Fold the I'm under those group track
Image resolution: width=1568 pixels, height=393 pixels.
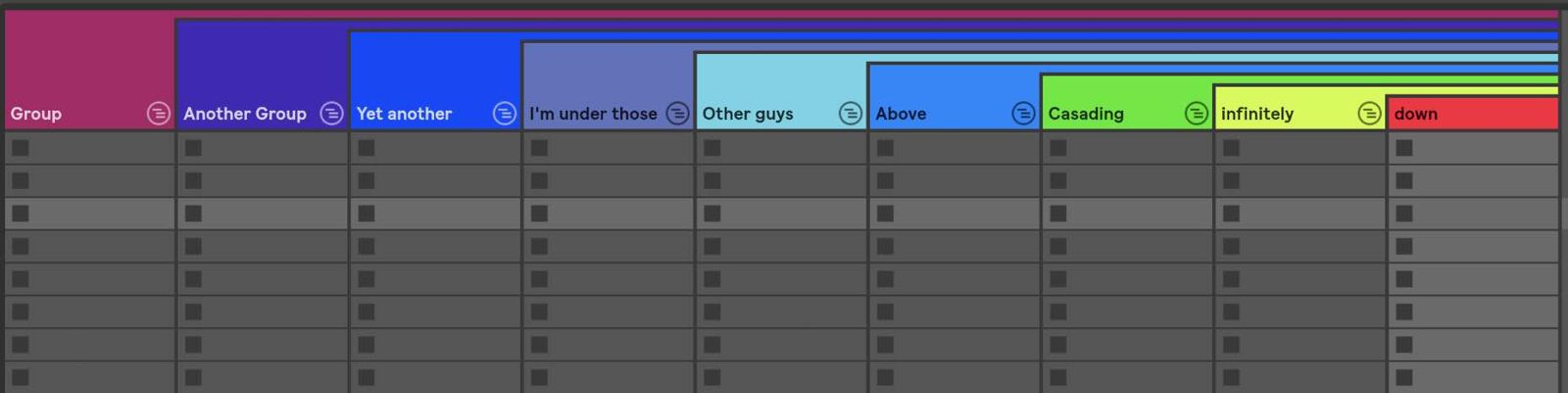pyautogui.click(x=677, y=114)
